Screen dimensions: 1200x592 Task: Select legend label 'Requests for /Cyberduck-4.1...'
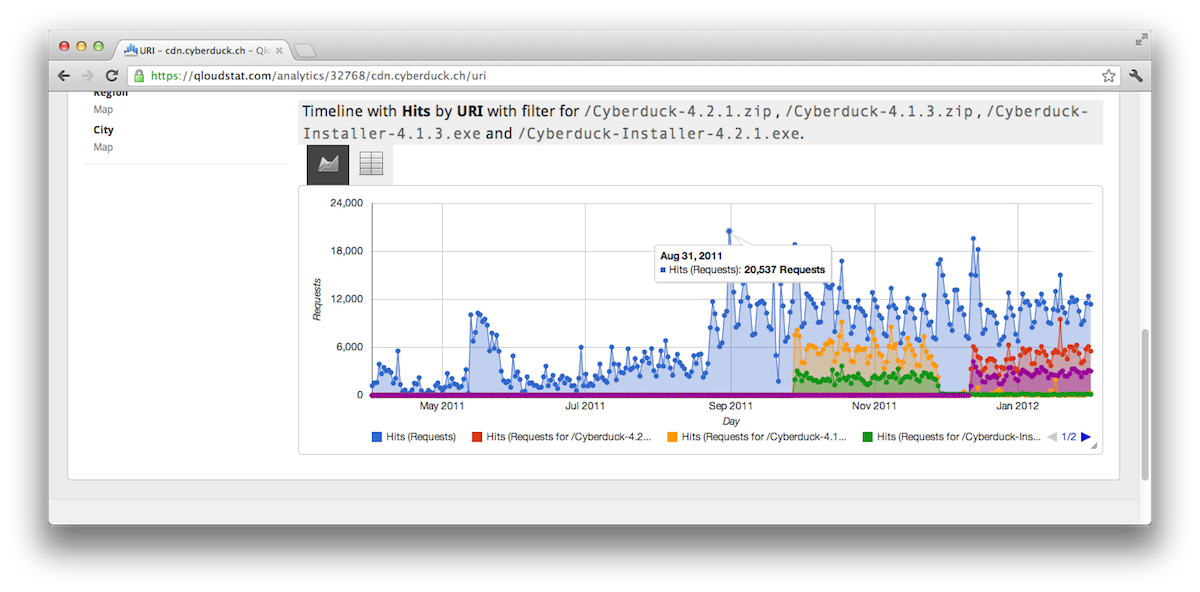764,437
